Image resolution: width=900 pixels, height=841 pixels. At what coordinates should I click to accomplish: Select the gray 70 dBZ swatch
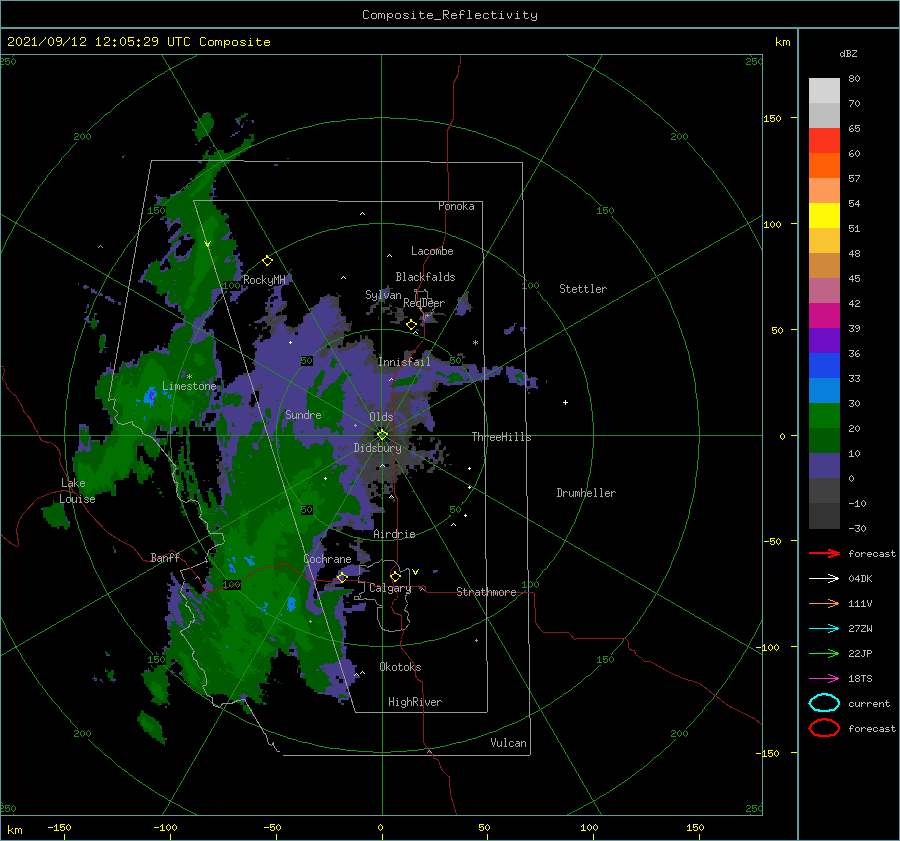click(824, 115)
